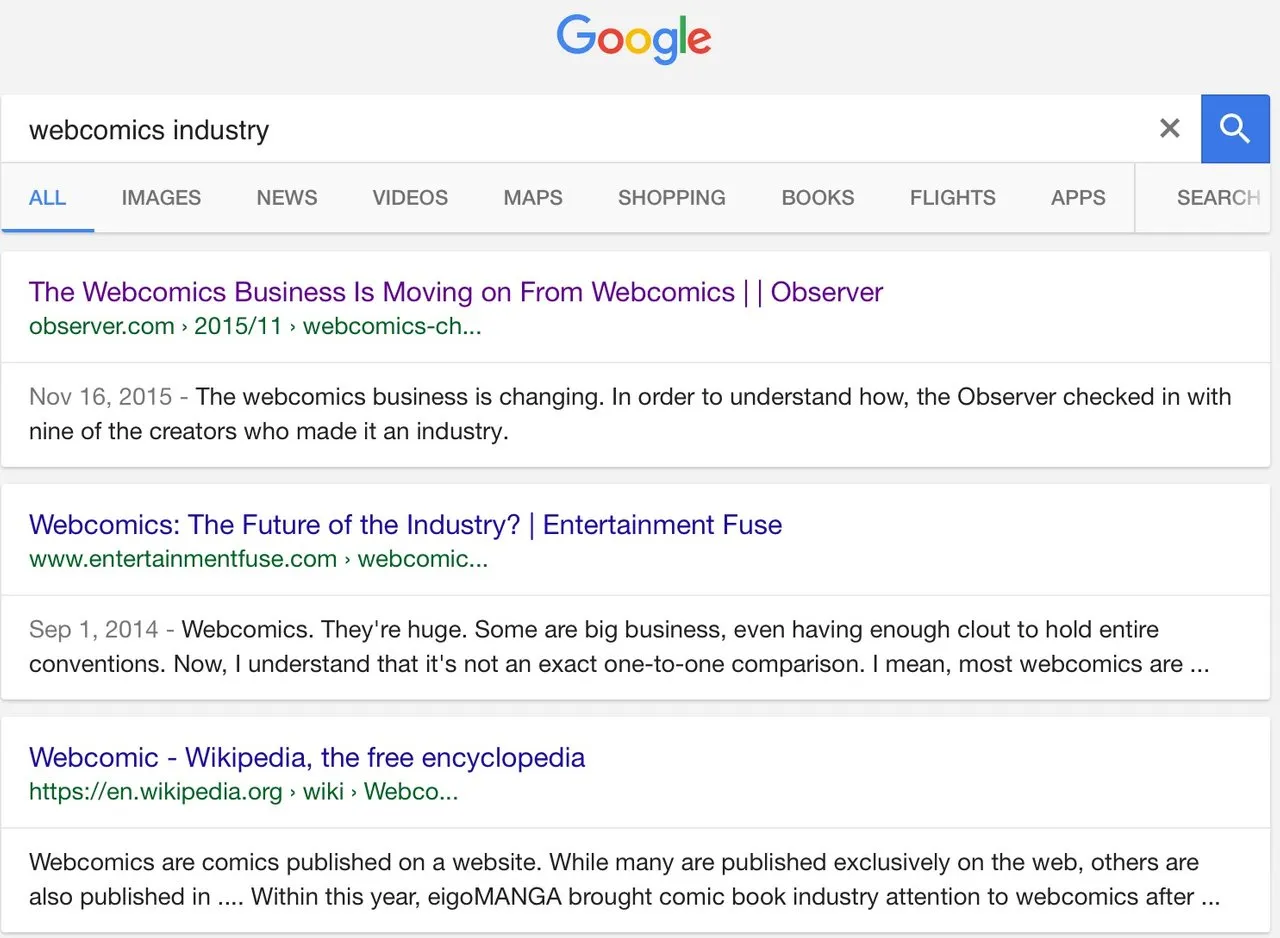Screen dimensions: 1280x938
Task: Go to the SHOPPING tab
Action: [672, 198]
